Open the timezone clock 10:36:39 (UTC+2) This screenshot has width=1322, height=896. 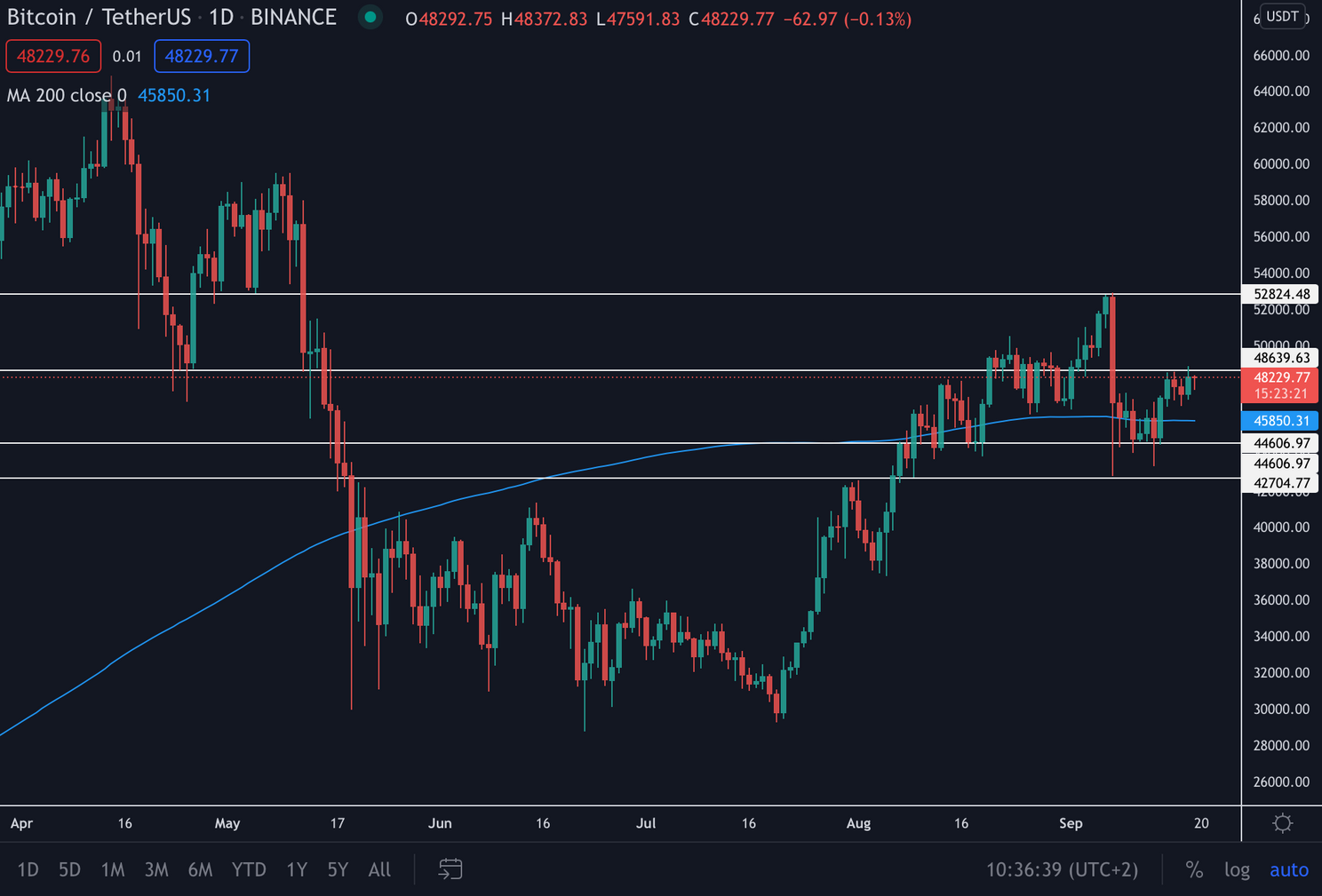[1062, 869]
